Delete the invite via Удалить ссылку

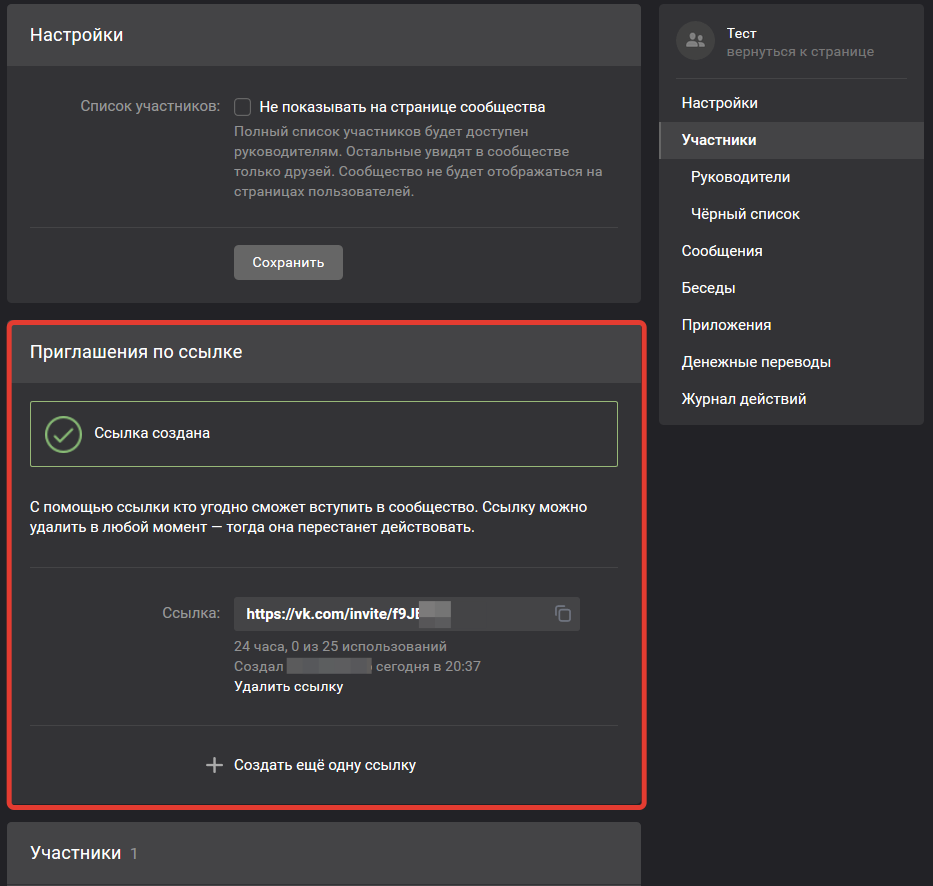(x=288, y=687)
